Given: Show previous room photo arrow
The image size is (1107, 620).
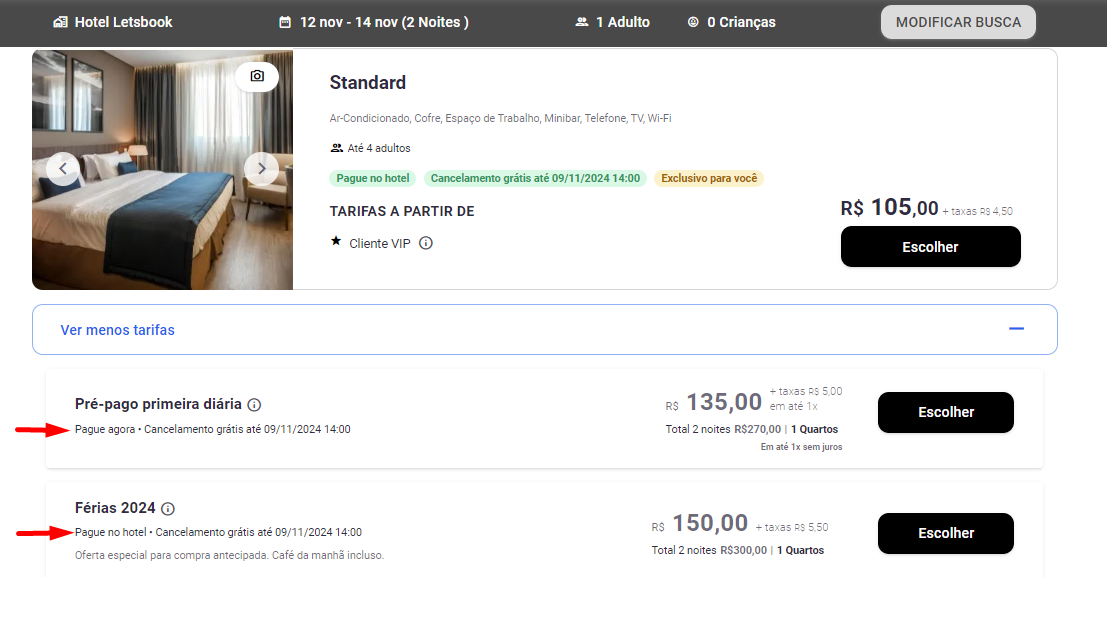Looking at the screenshot, I should click(x=63, y=168).
